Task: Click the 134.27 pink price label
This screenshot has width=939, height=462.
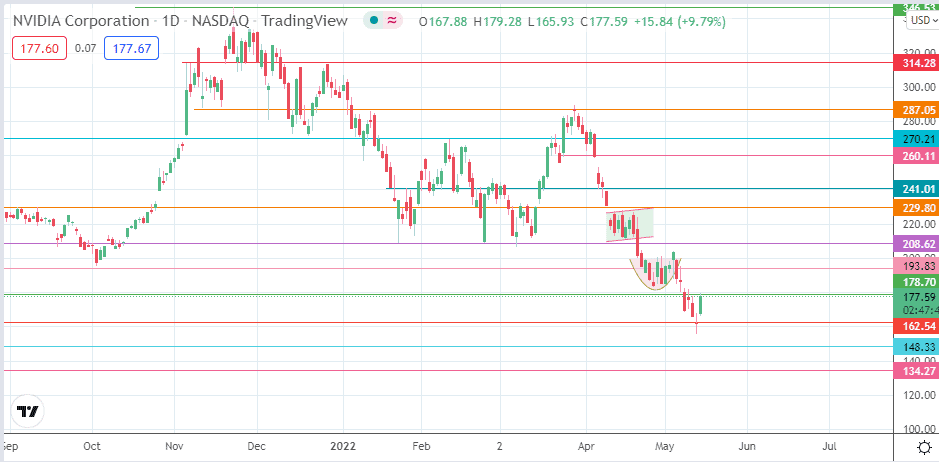Action: click(915, 371)
